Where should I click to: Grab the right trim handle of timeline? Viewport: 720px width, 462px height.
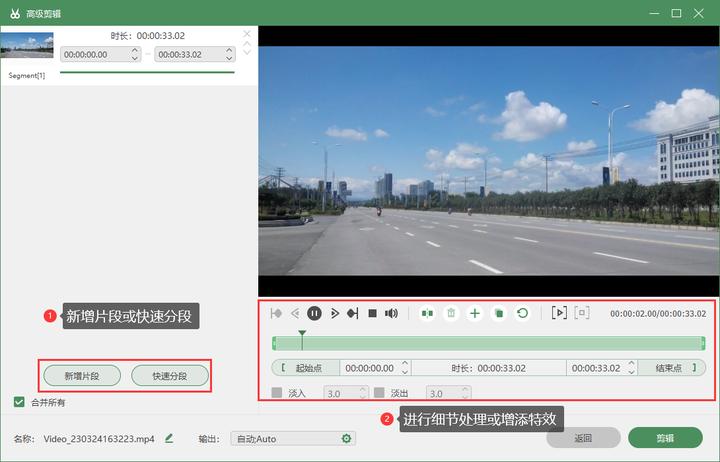[703, 343]
